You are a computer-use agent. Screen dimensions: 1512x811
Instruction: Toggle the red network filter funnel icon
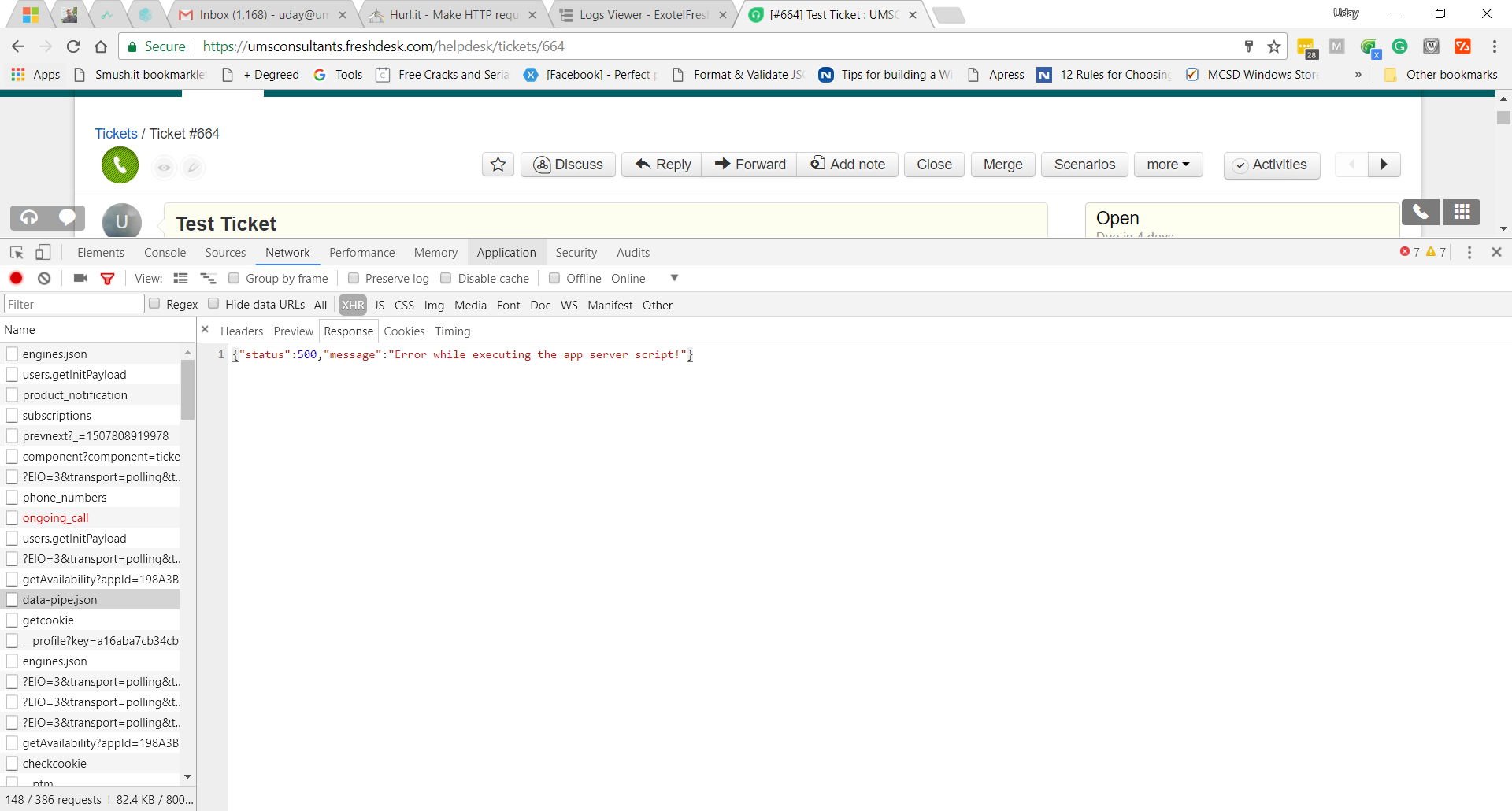[107, 278]
